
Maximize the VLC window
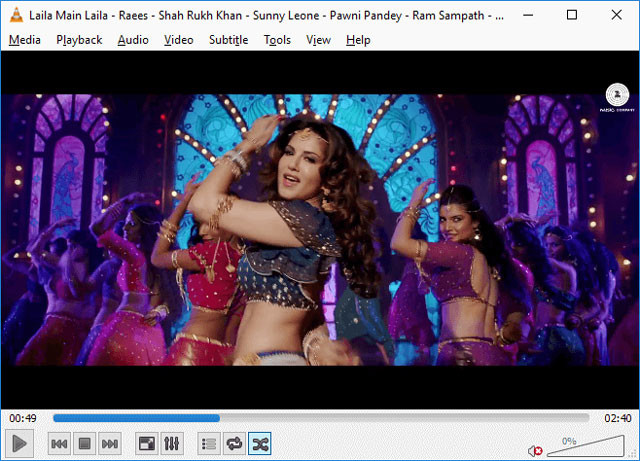click(572, 15)
